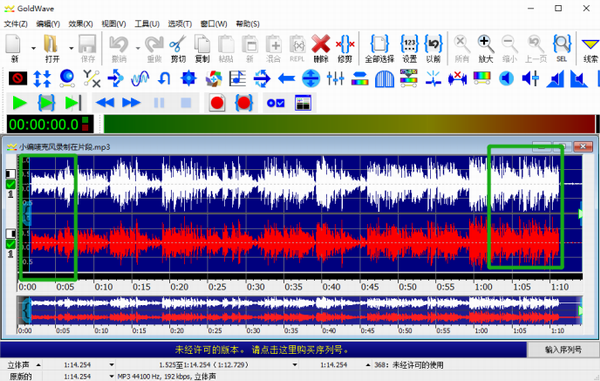Click the blue fast forward button
The image size is (600, 381).
click(x=131, y=103)
